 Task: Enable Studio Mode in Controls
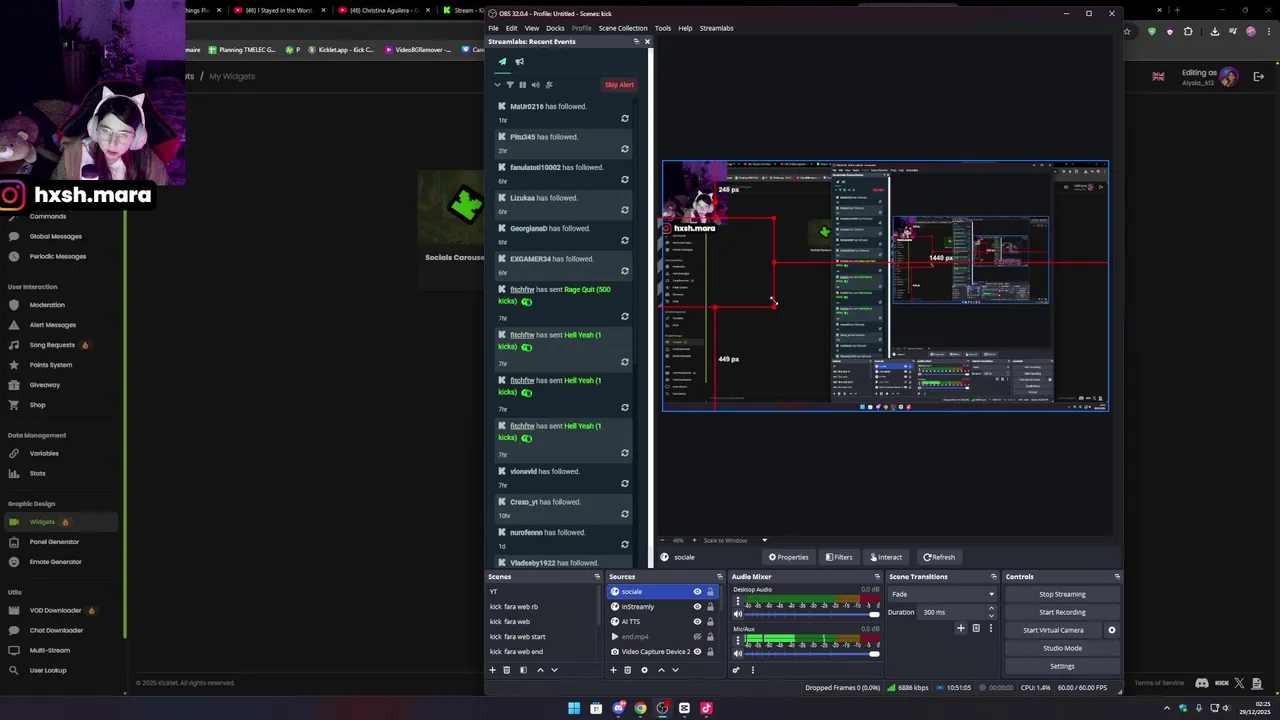[x=1062, y=648]
